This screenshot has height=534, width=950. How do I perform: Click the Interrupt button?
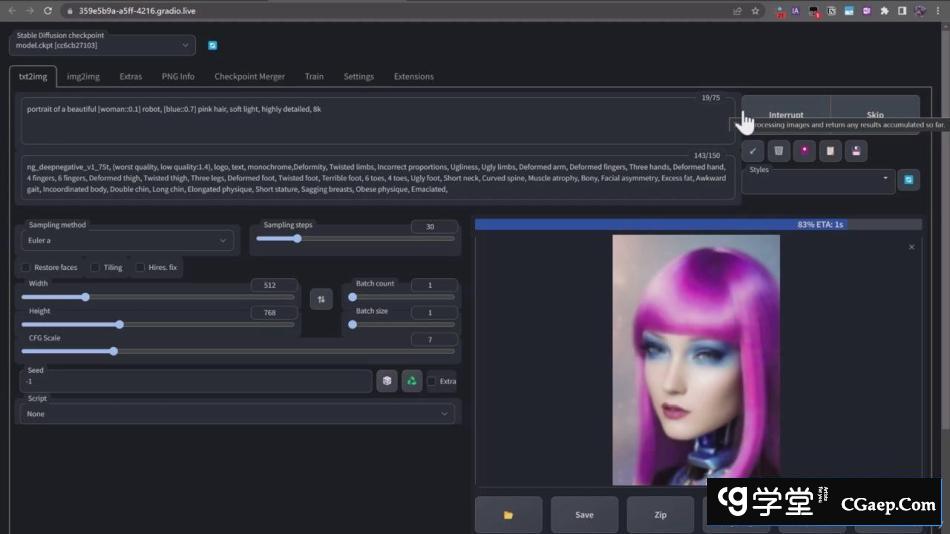(x=786, y=113)
